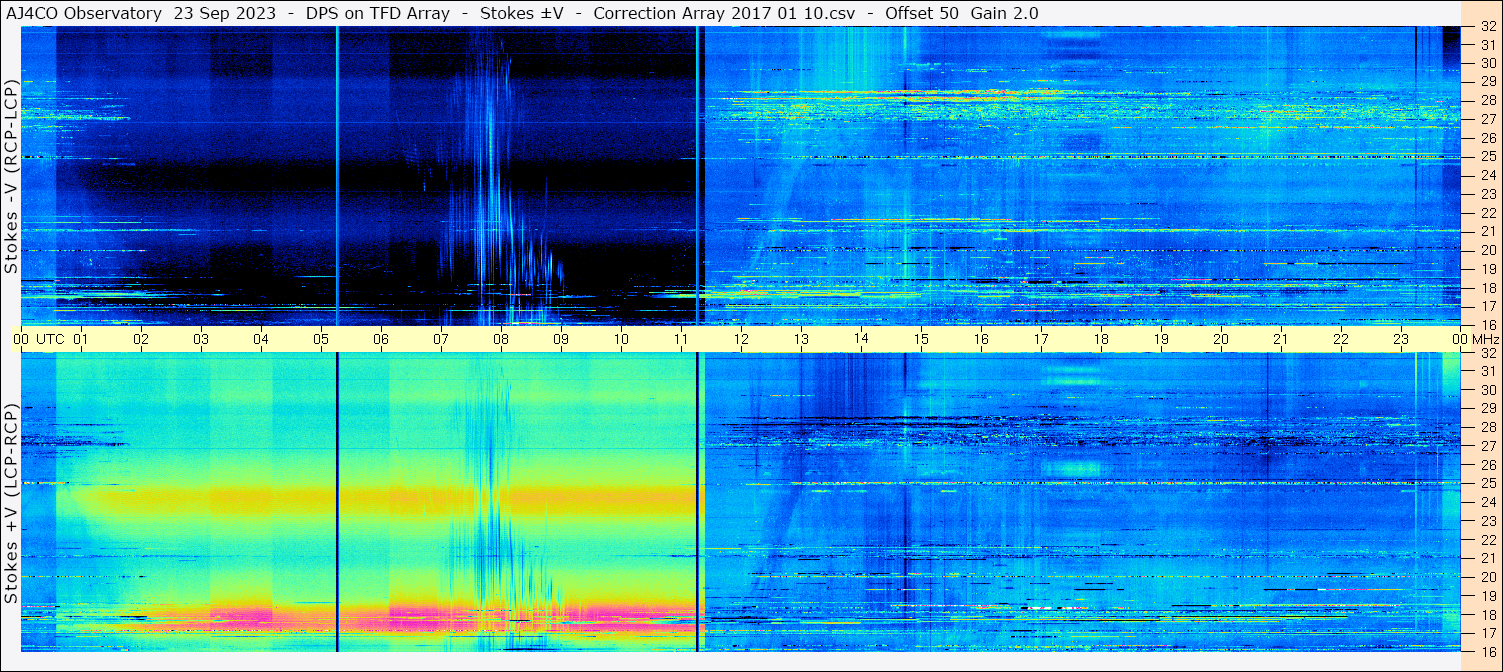Pick the 04 hour tick label

pyautogui.click(x=261, y=339)
